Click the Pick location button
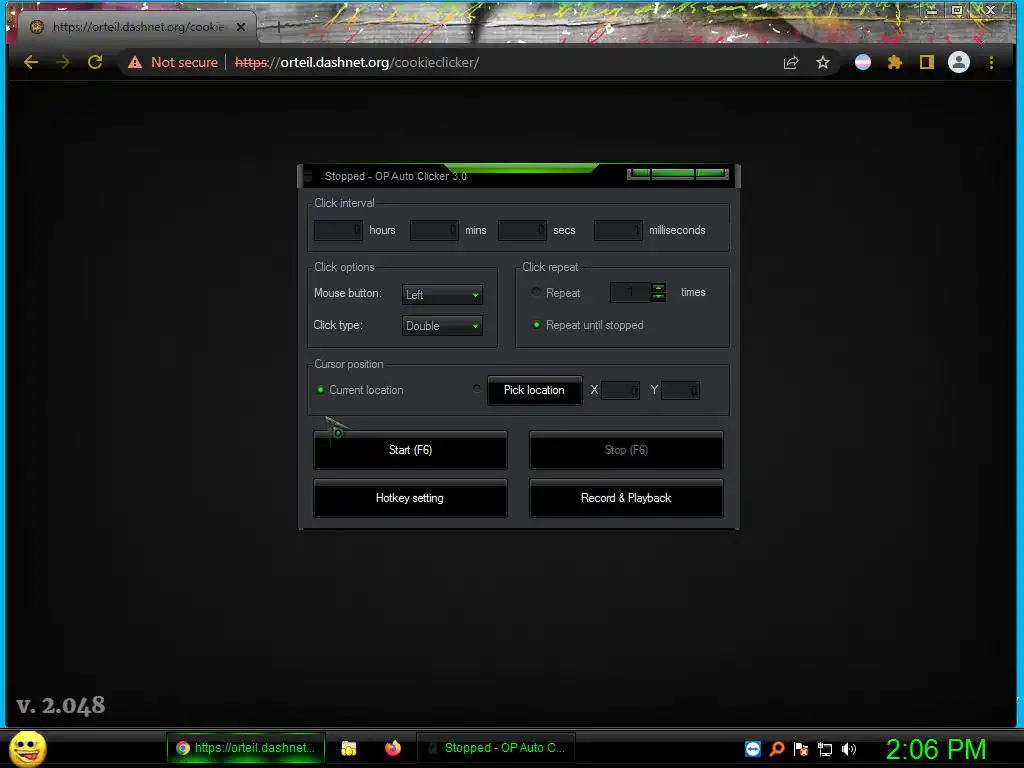 pos(534,390)
